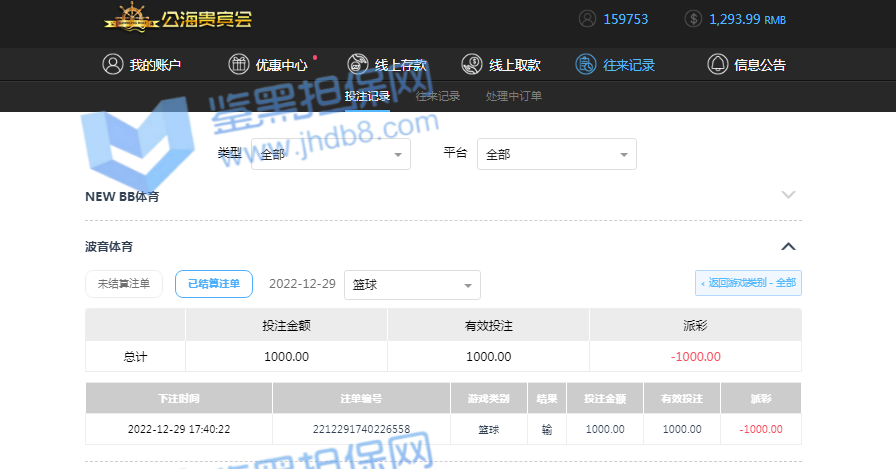Click 返回游戏类别 - 全部 button
Image resolution: width=896 pixels, height=469 pixels.
tap(748, 283)
